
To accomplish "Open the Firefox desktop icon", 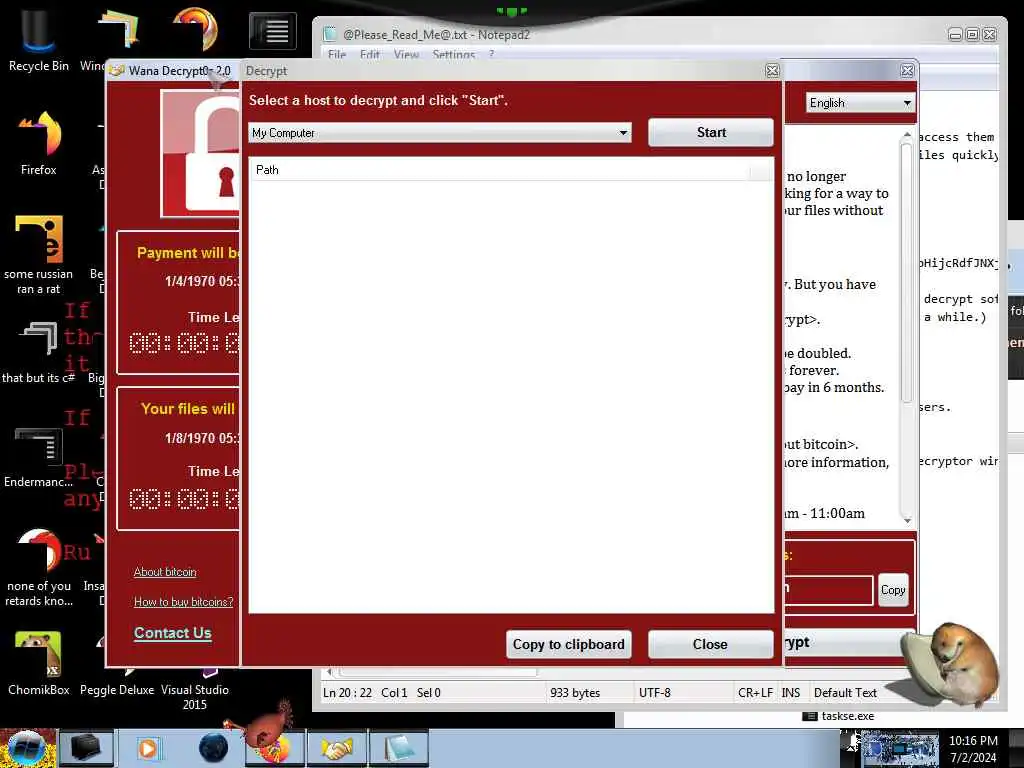I will [38, 142].
